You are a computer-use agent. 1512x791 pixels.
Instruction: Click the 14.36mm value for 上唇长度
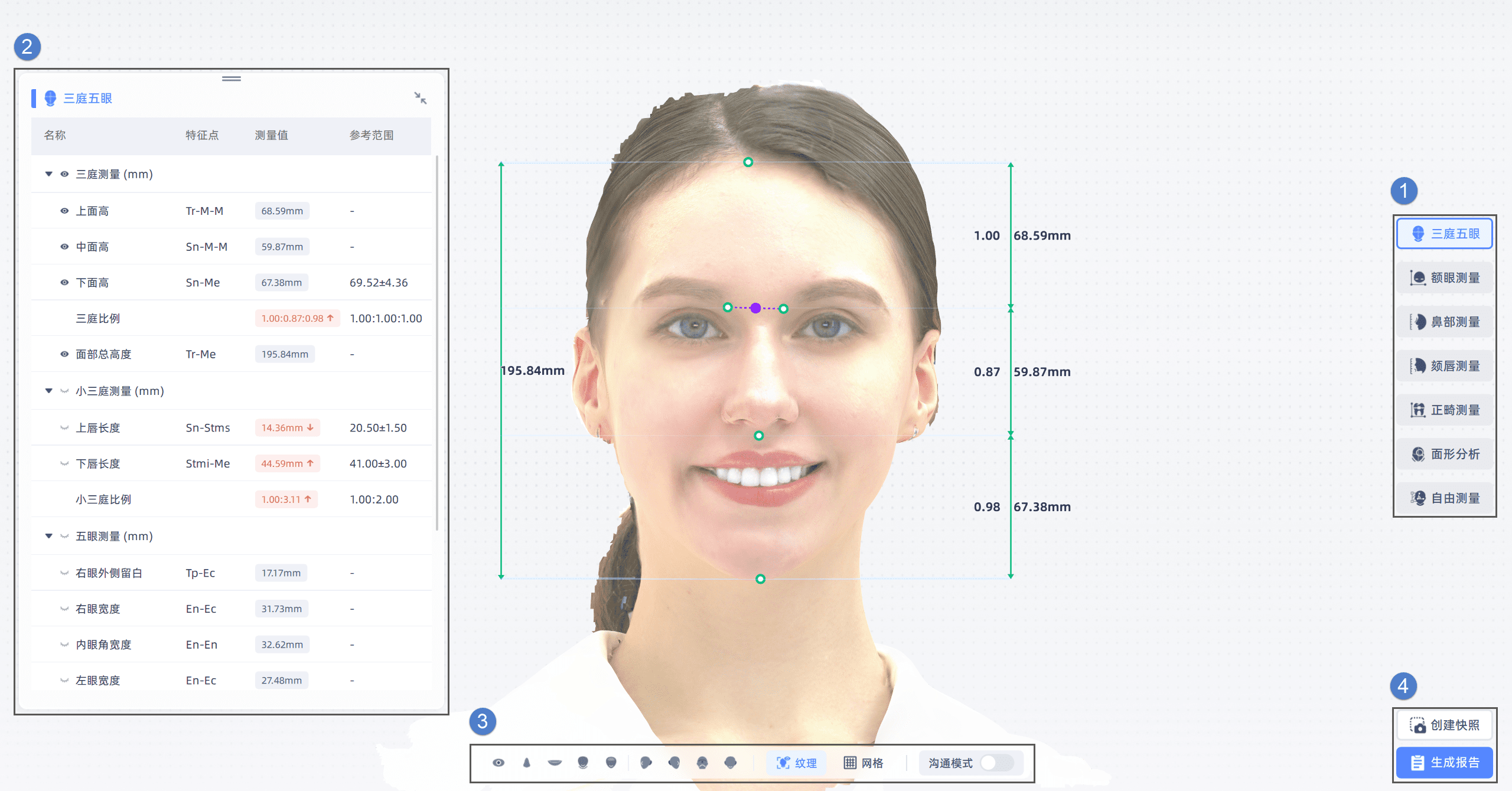click(288, 427)
